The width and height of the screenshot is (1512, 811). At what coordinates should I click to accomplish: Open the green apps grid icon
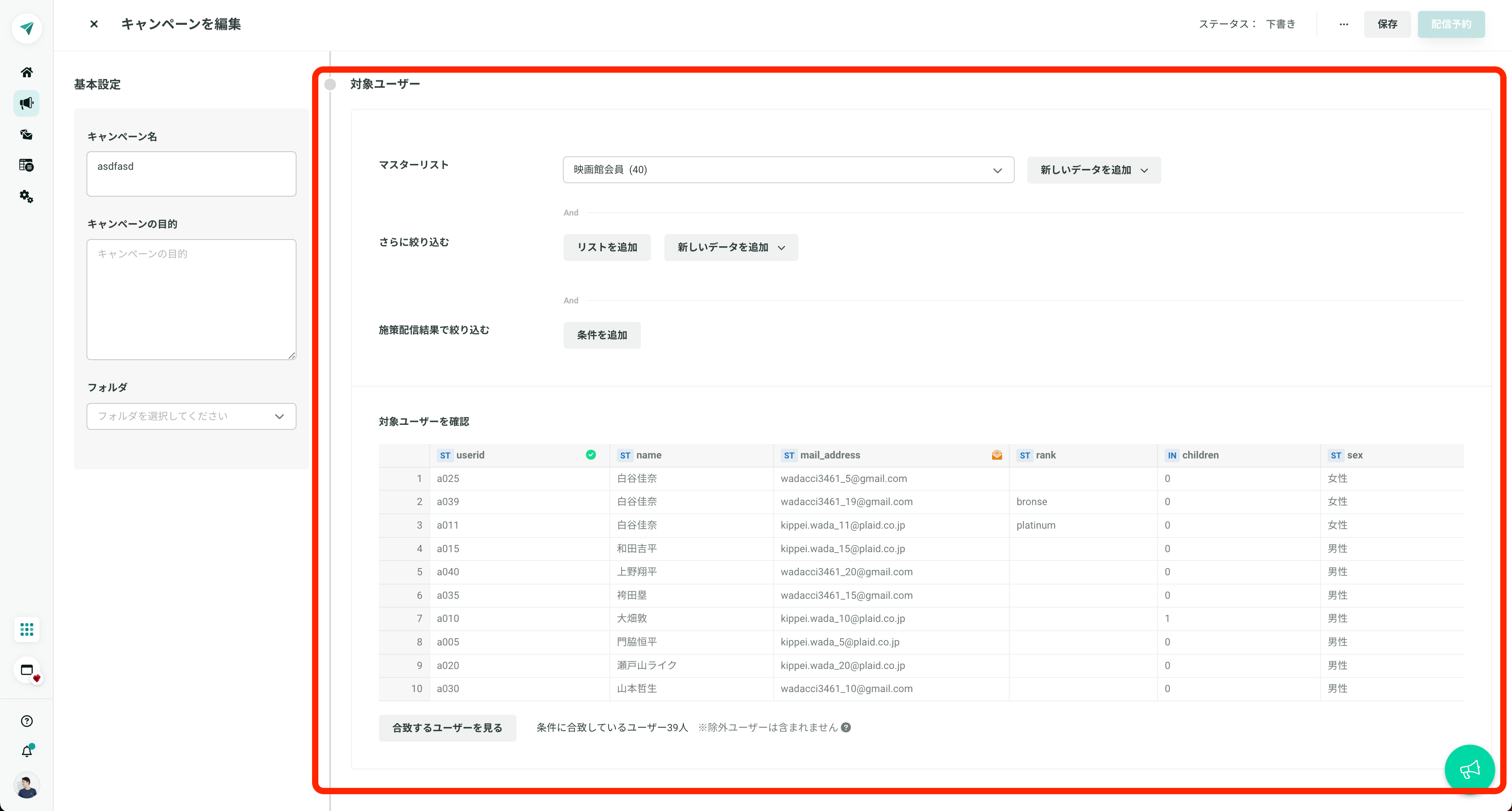26,629
